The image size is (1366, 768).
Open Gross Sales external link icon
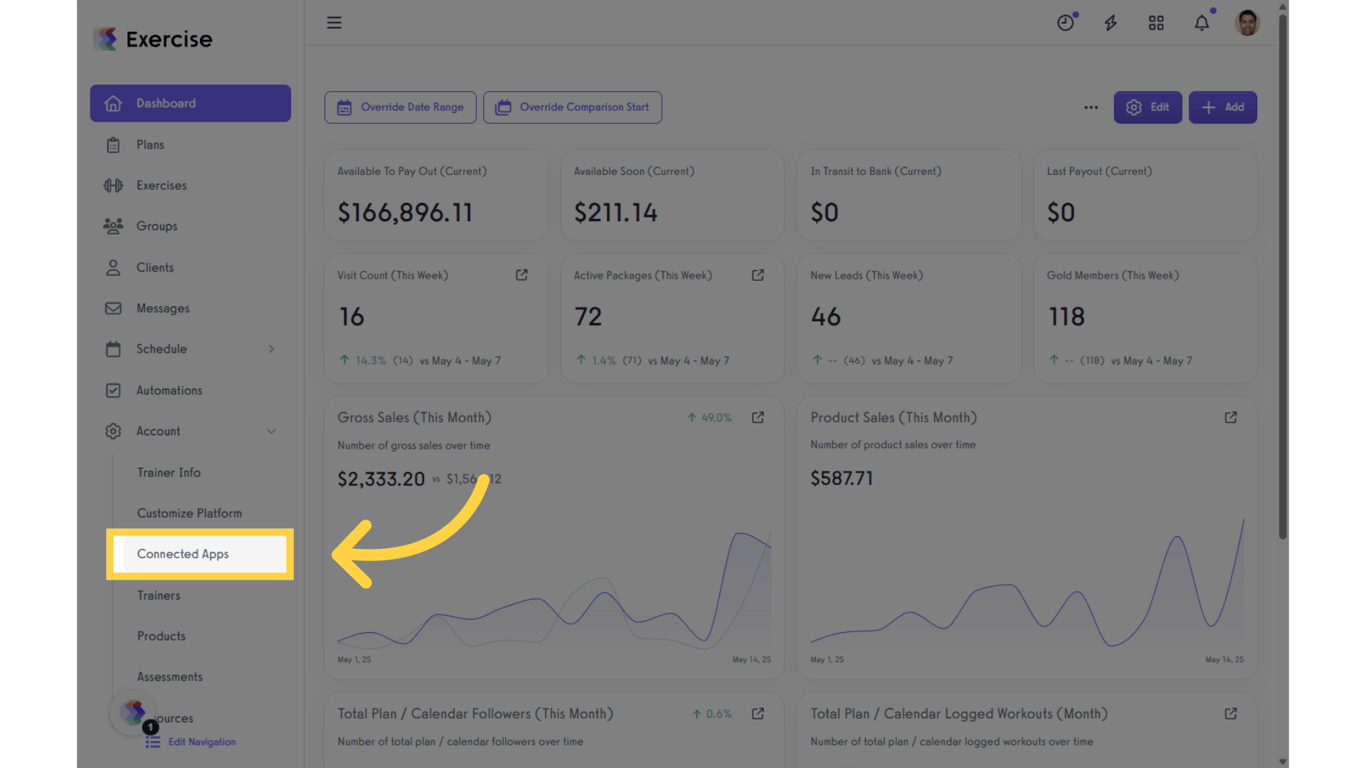click(758, 418)
